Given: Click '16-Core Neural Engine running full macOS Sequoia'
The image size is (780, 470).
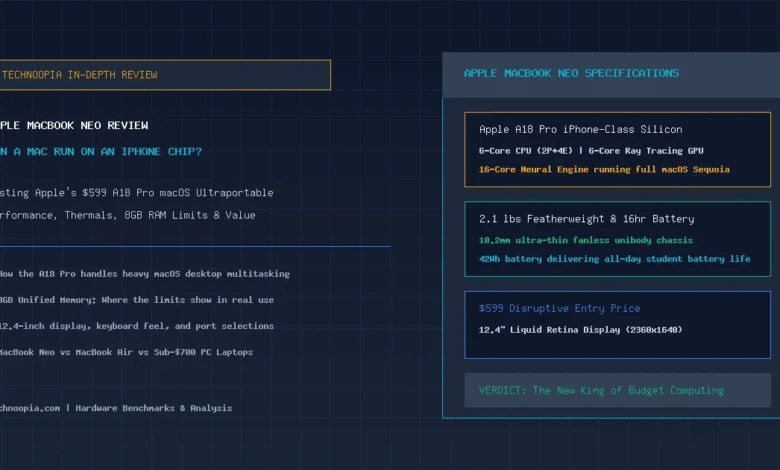Looking at the screenshot, I should [x=604, y=170].
